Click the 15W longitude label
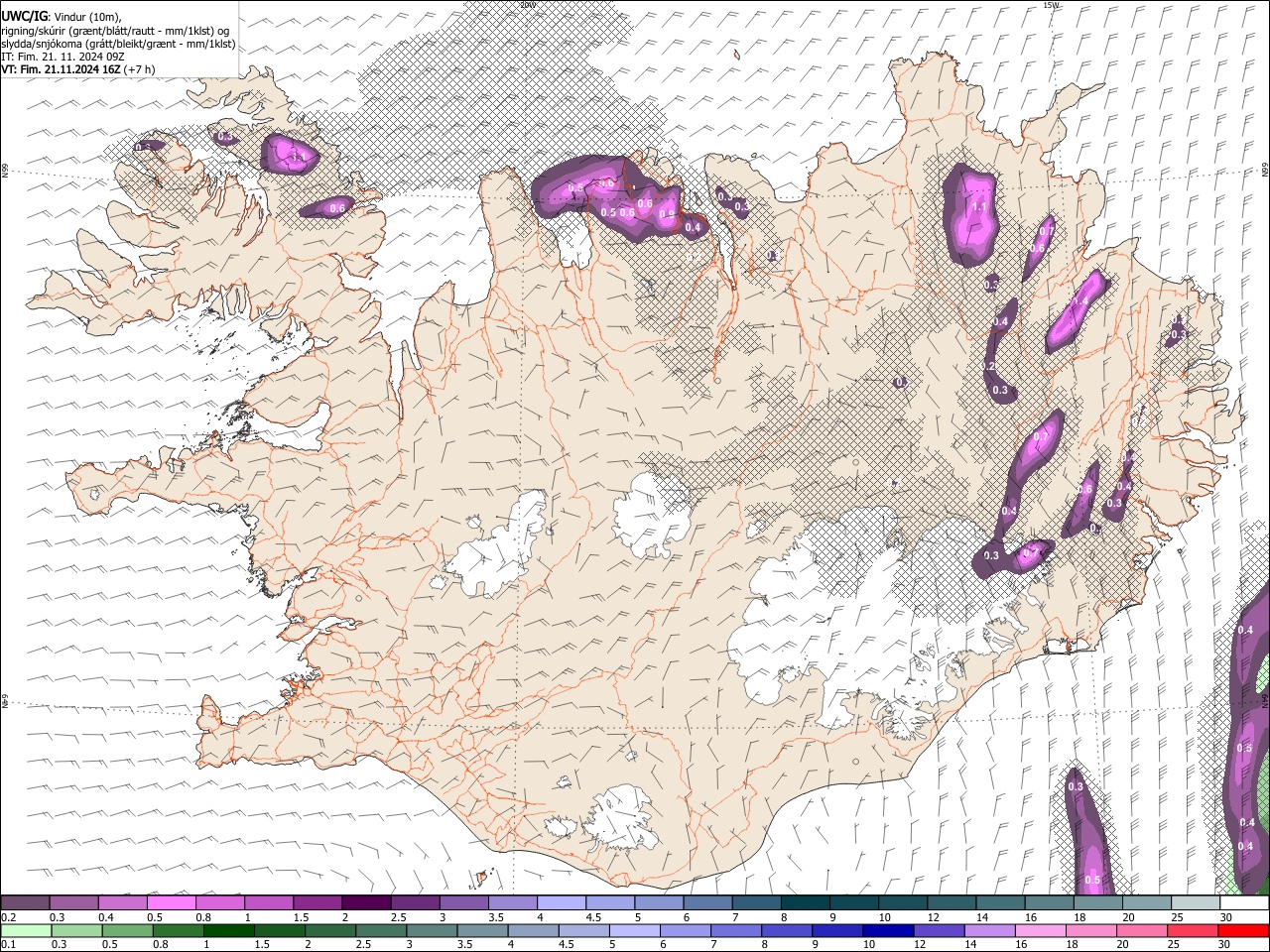Viewport: 1270px width, 952px height. pos(1051,4)
